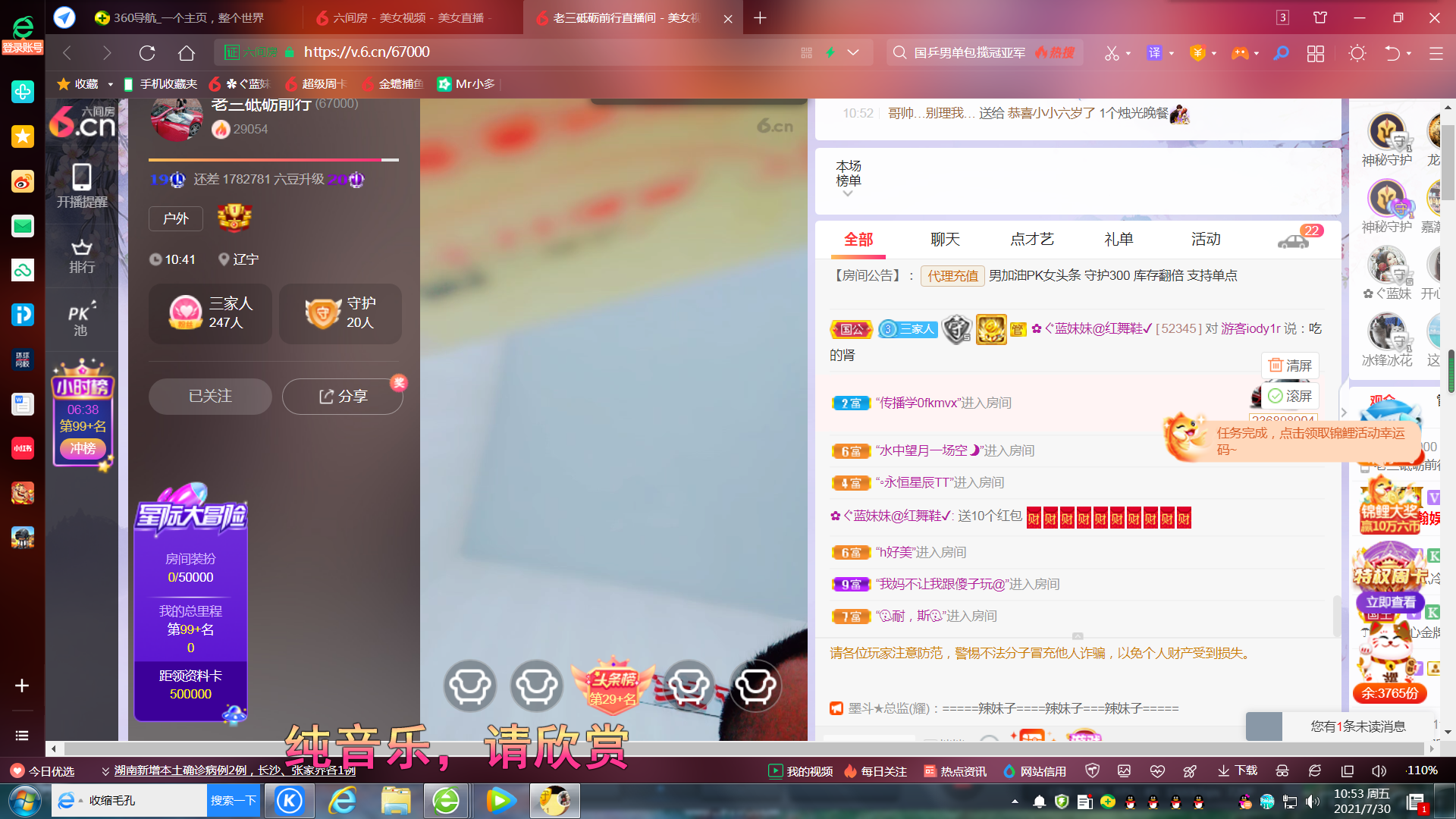The height and width of the screenshot is (819, 1456).
Task: Expand news ticker dropdown chevron
Action: point(105,771)
